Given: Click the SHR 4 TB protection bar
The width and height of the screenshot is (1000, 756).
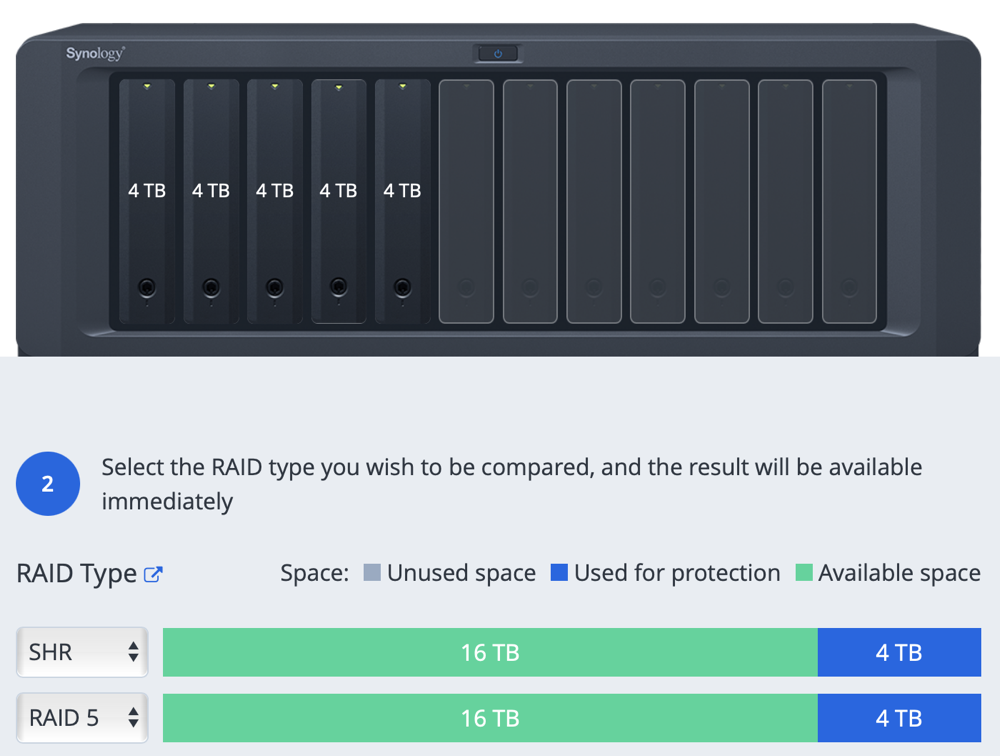Looking at the screenshot, I should pos(899,653).
